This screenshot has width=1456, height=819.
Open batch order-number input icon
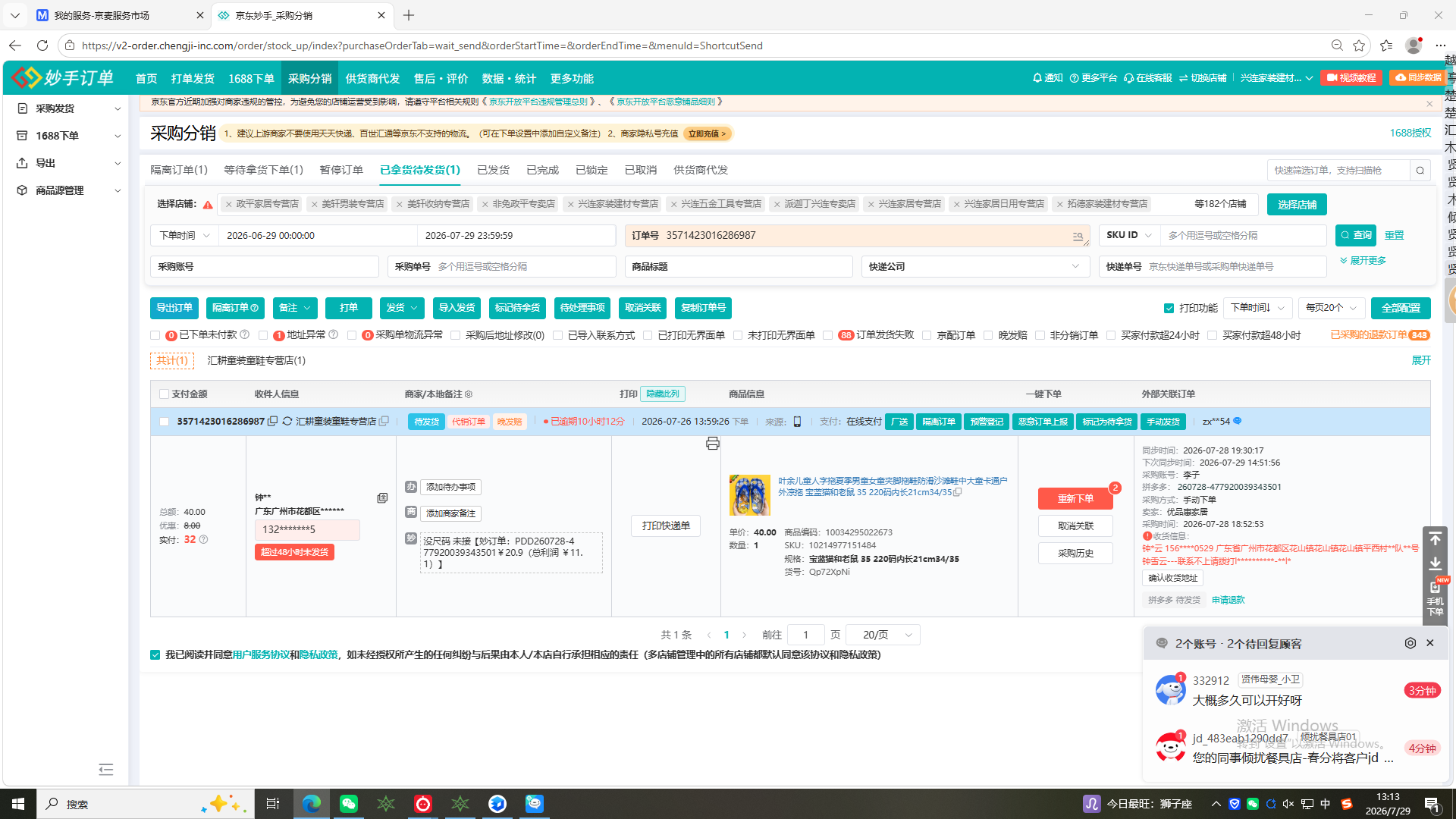(x=1078, y=236)
